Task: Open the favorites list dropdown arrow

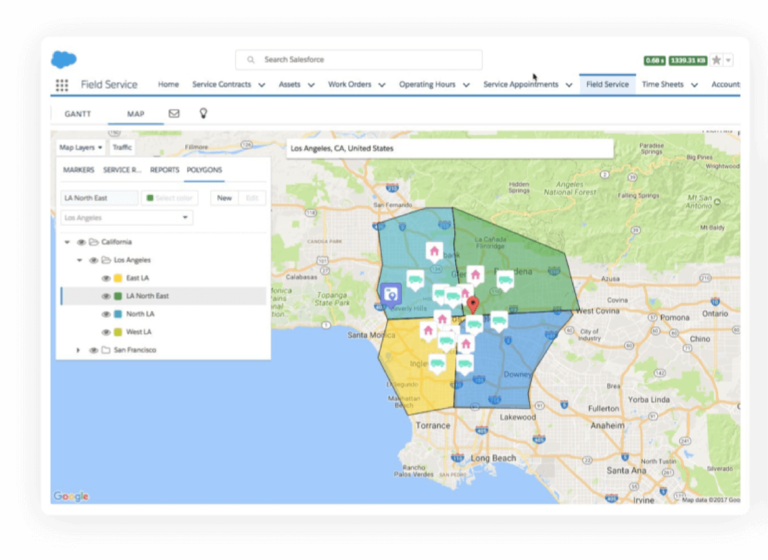Action: point(728,60)
